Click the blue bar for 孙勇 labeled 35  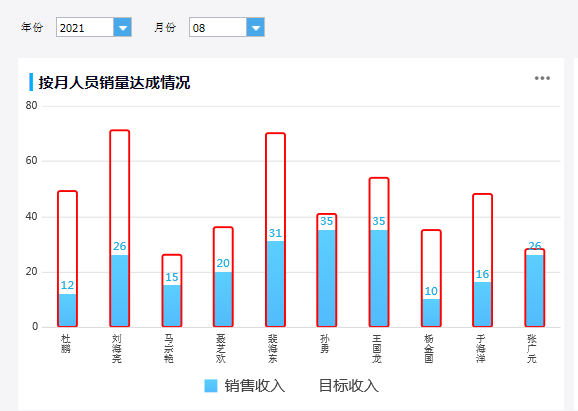point(327,278)
